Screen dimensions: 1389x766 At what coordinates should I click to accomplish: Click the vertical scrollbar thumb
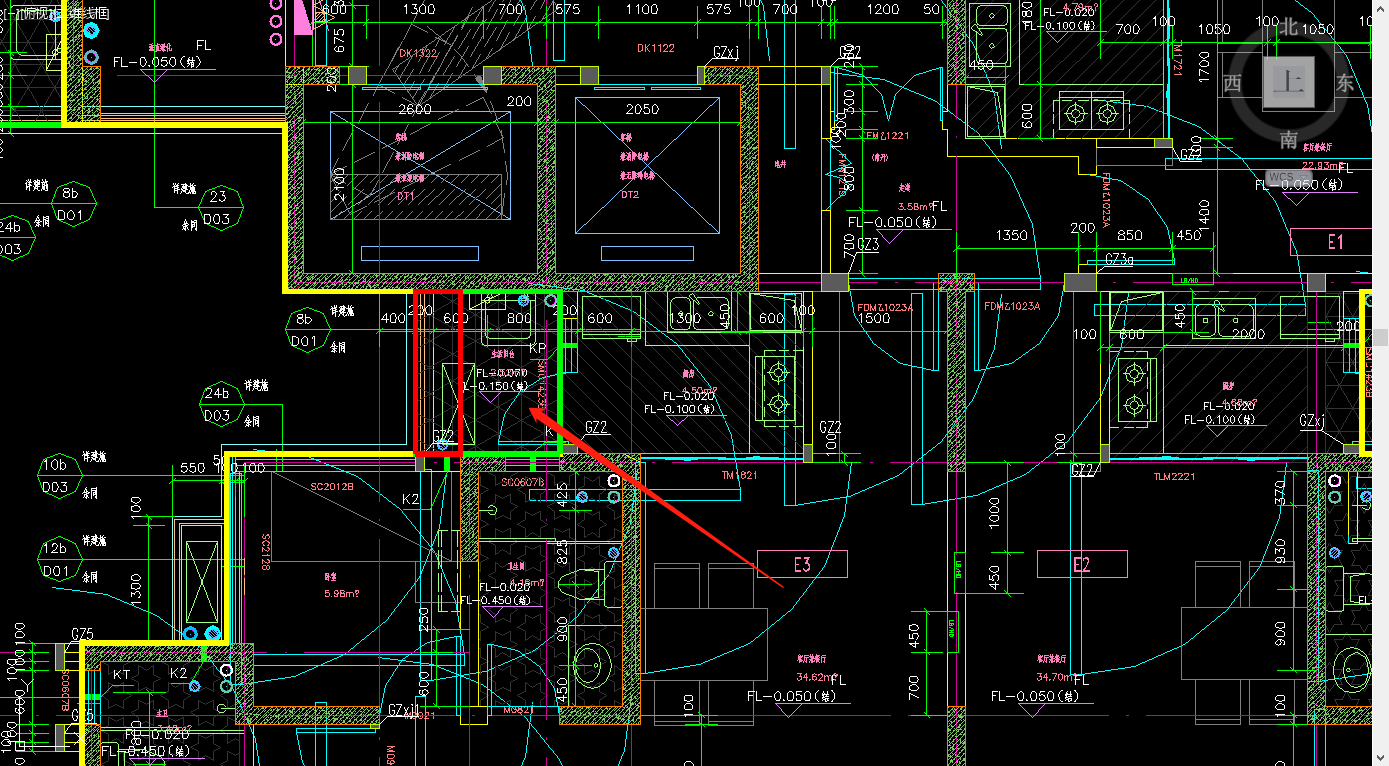[x=1382, y=337]
